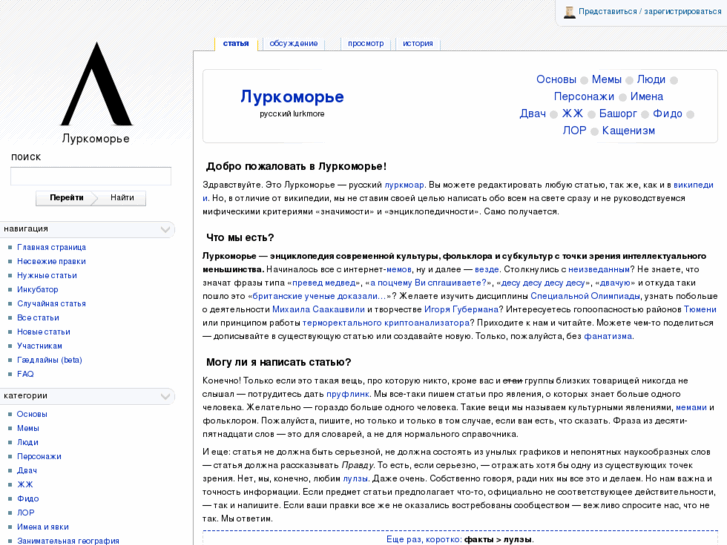The width and height of the screenshot is (727, 545).
Task: Open Мемы category in sidebar
Action: pos(28,428)
